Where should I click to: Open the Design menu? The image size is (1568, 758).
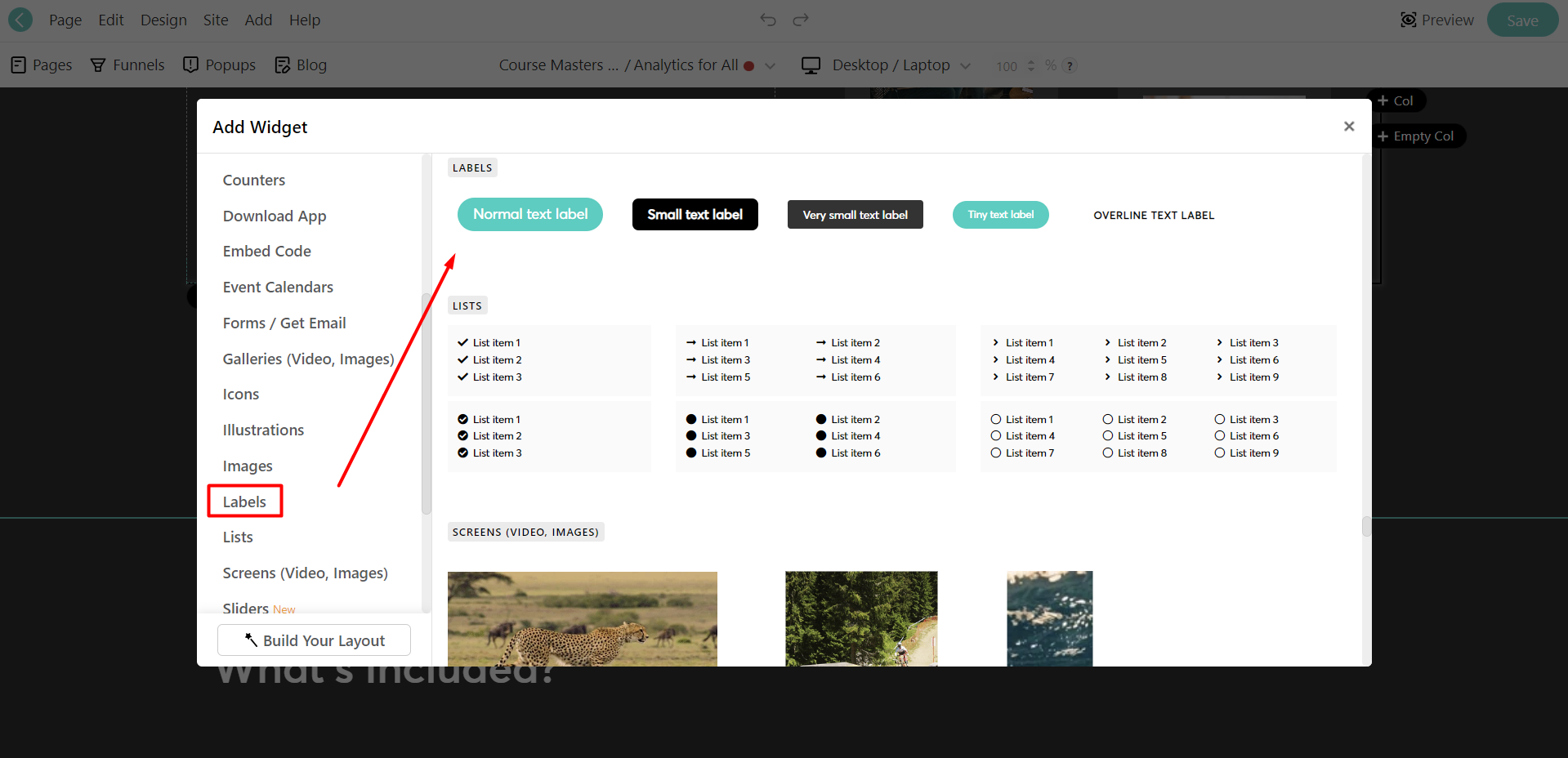pos(163,20)
